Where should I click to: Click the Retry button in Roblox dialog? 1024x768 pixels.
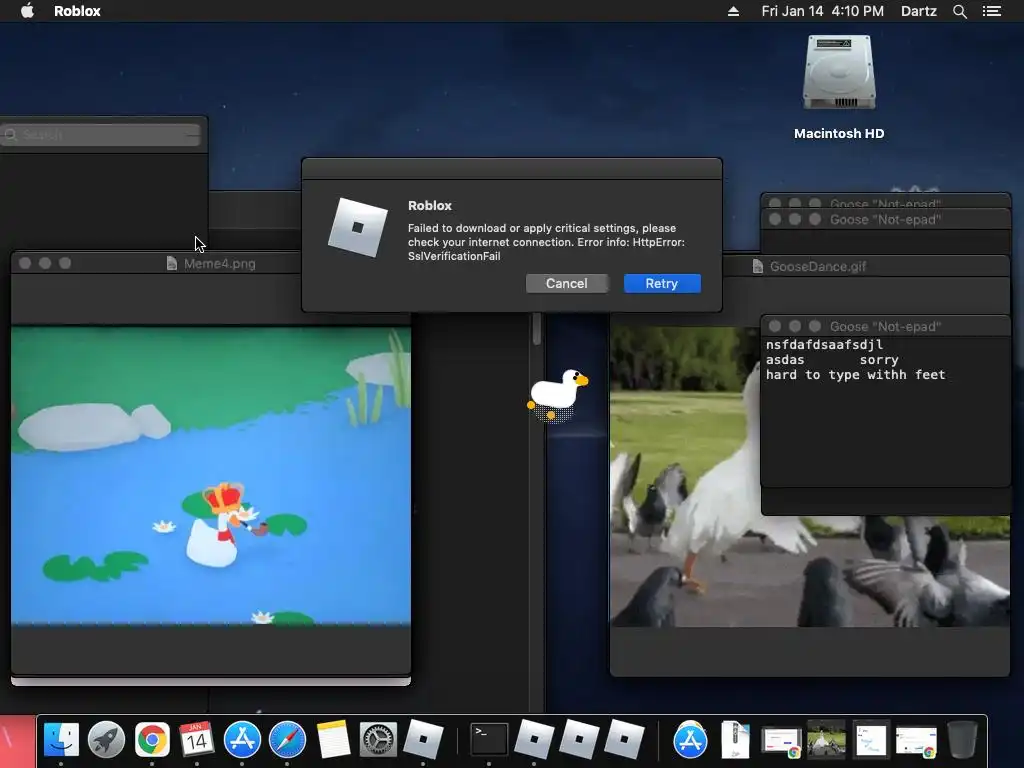[x=662, y=283]
